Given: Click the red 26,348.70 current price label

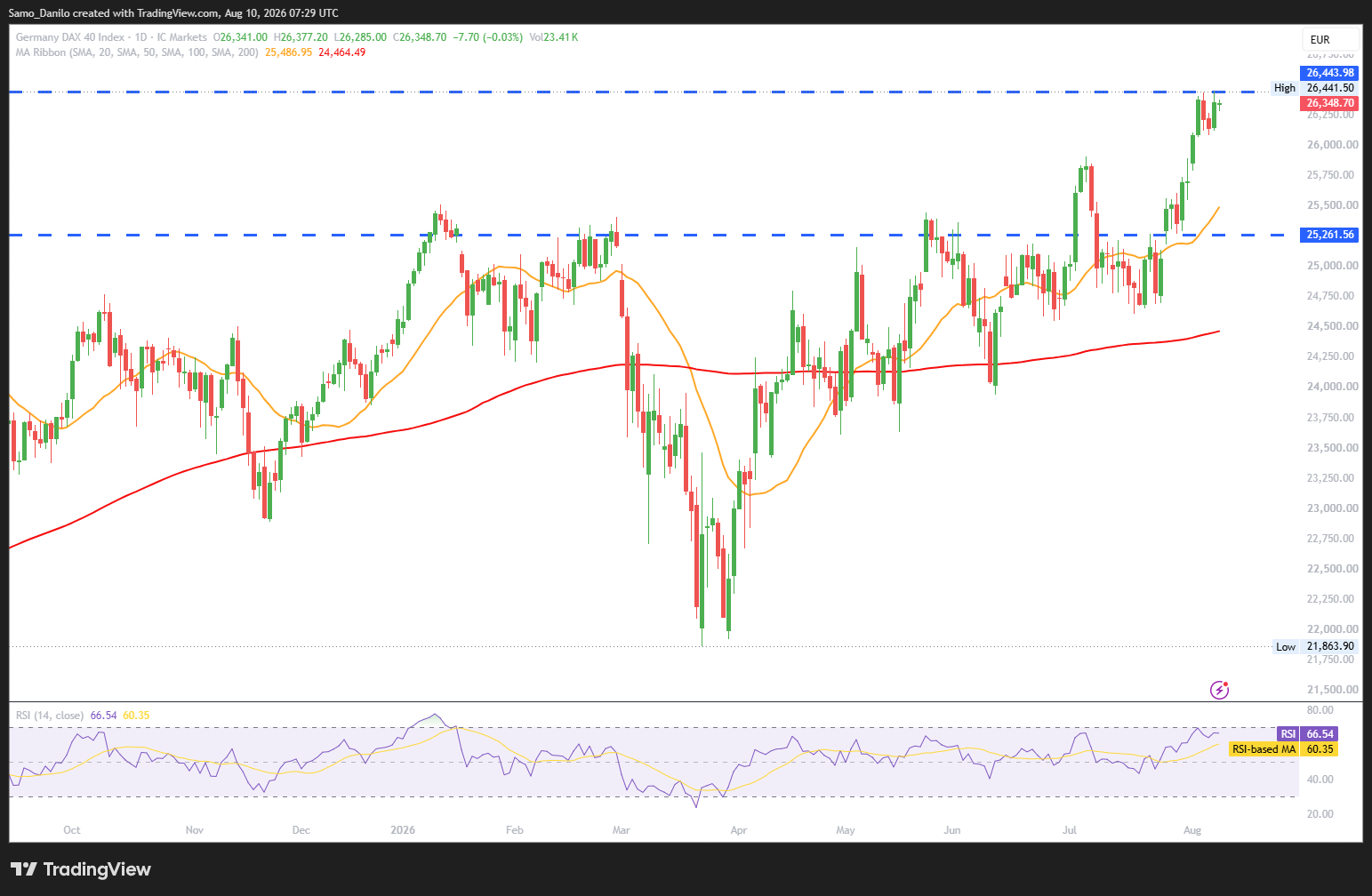Looking at the screenshot, I should 1330,103.
